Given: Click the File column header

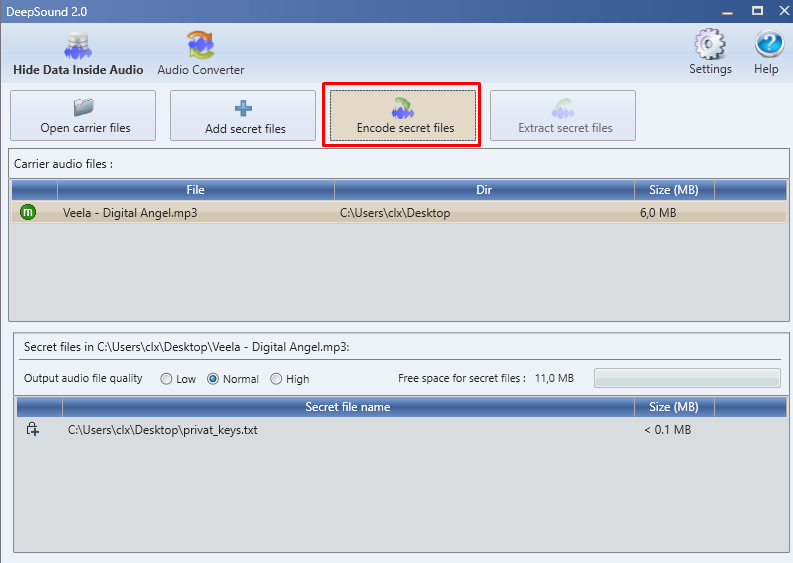Looking at the screenshot, I should coord(196,190).
